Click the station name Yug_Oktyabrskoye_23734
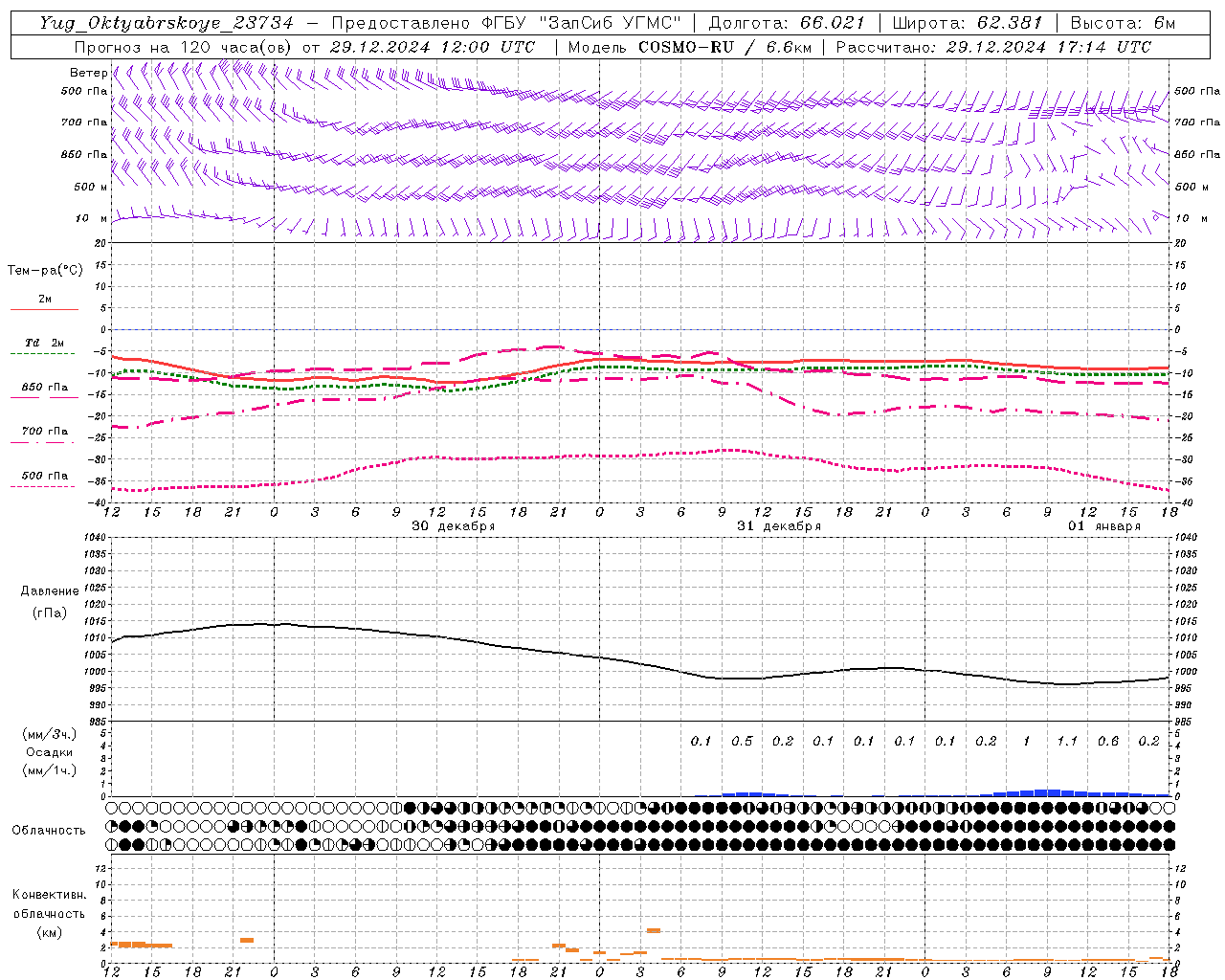Screen dimensions: 1225x980 pyautogui.click(x=167, y=23)
